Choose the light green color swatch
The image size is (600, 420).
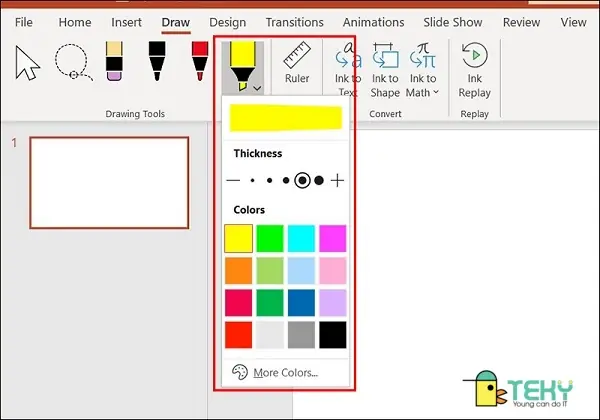pos(270,271)
